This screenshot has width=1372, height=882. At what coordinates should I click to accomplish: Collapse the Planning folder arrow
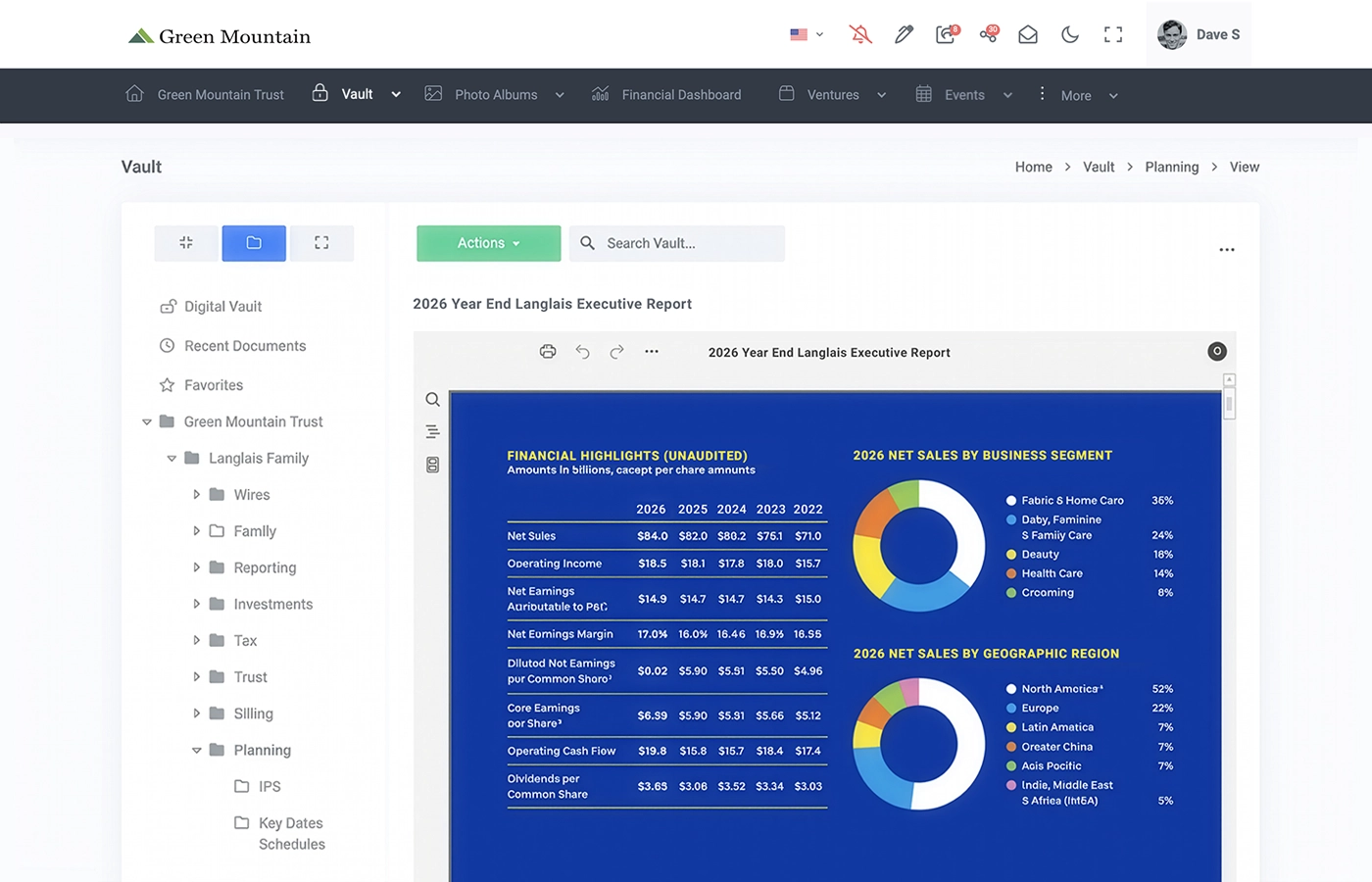[197, 751]
